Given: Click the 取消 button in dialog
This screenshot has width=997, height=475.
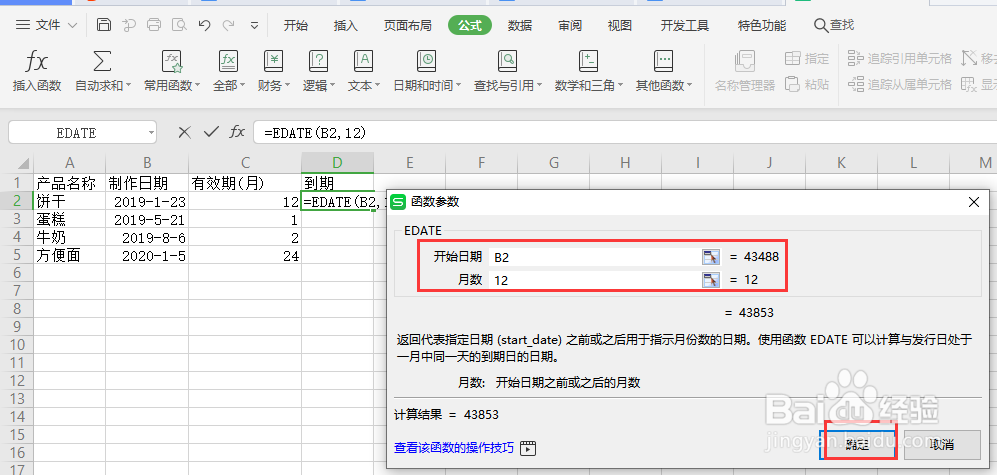Looking at the screenshot, I should tap(942, 444).
